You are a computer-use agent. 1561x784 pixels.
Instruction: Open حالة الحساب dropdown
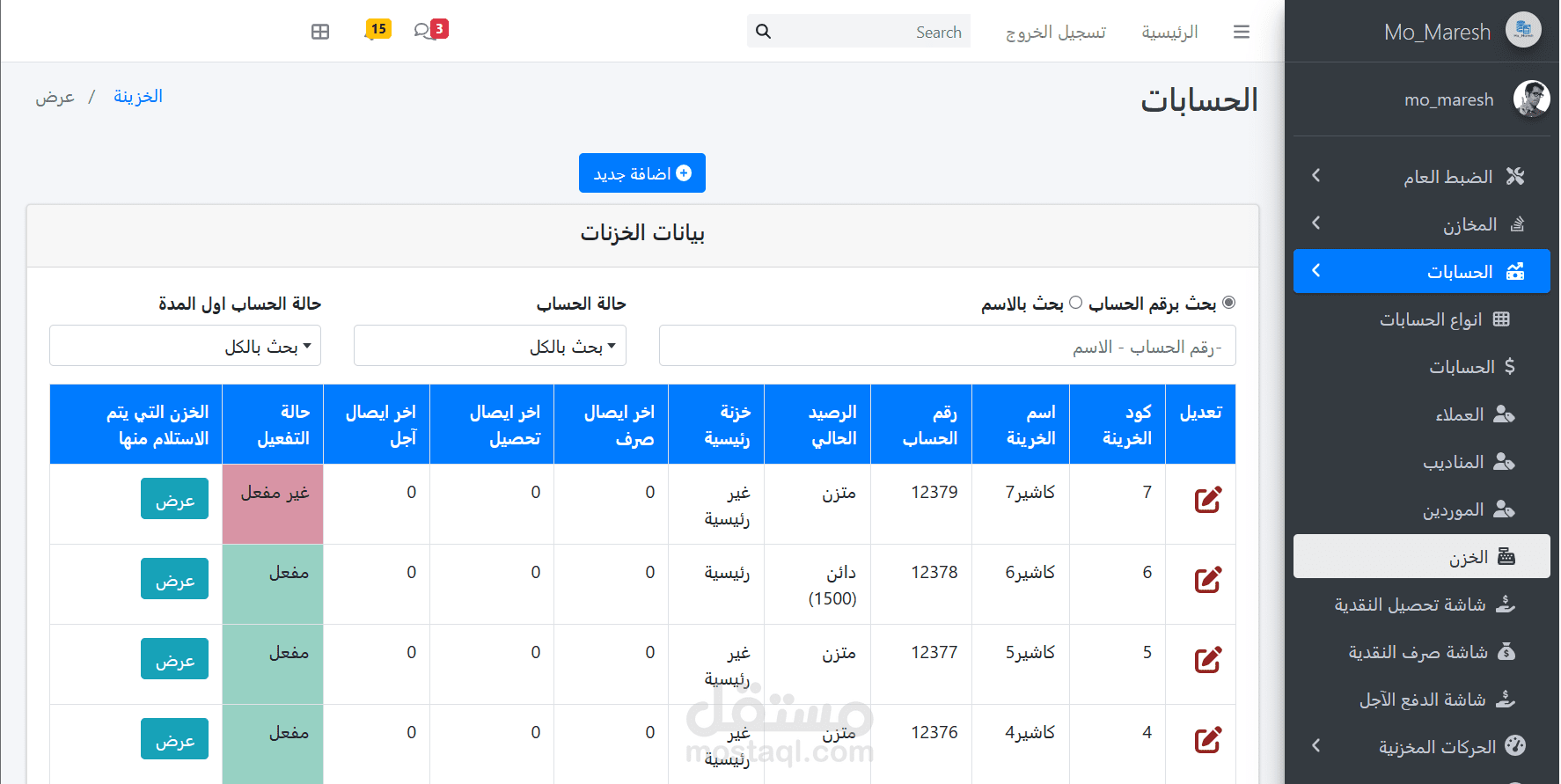pyautogui.click(x=490, y=346)
